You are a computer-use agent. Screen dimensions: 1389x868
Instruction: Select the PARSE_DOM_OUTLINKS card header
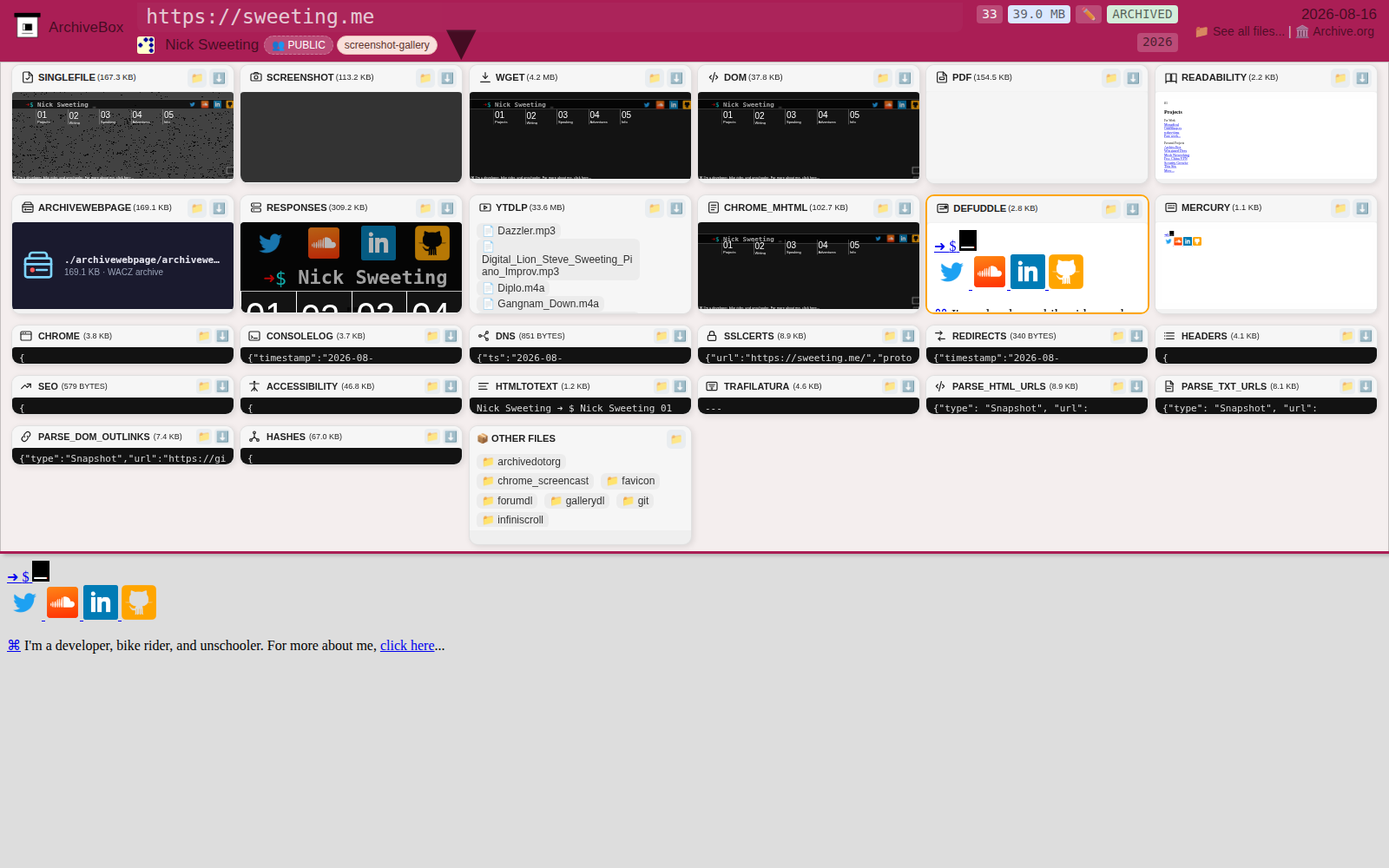(x=122, y=437)
